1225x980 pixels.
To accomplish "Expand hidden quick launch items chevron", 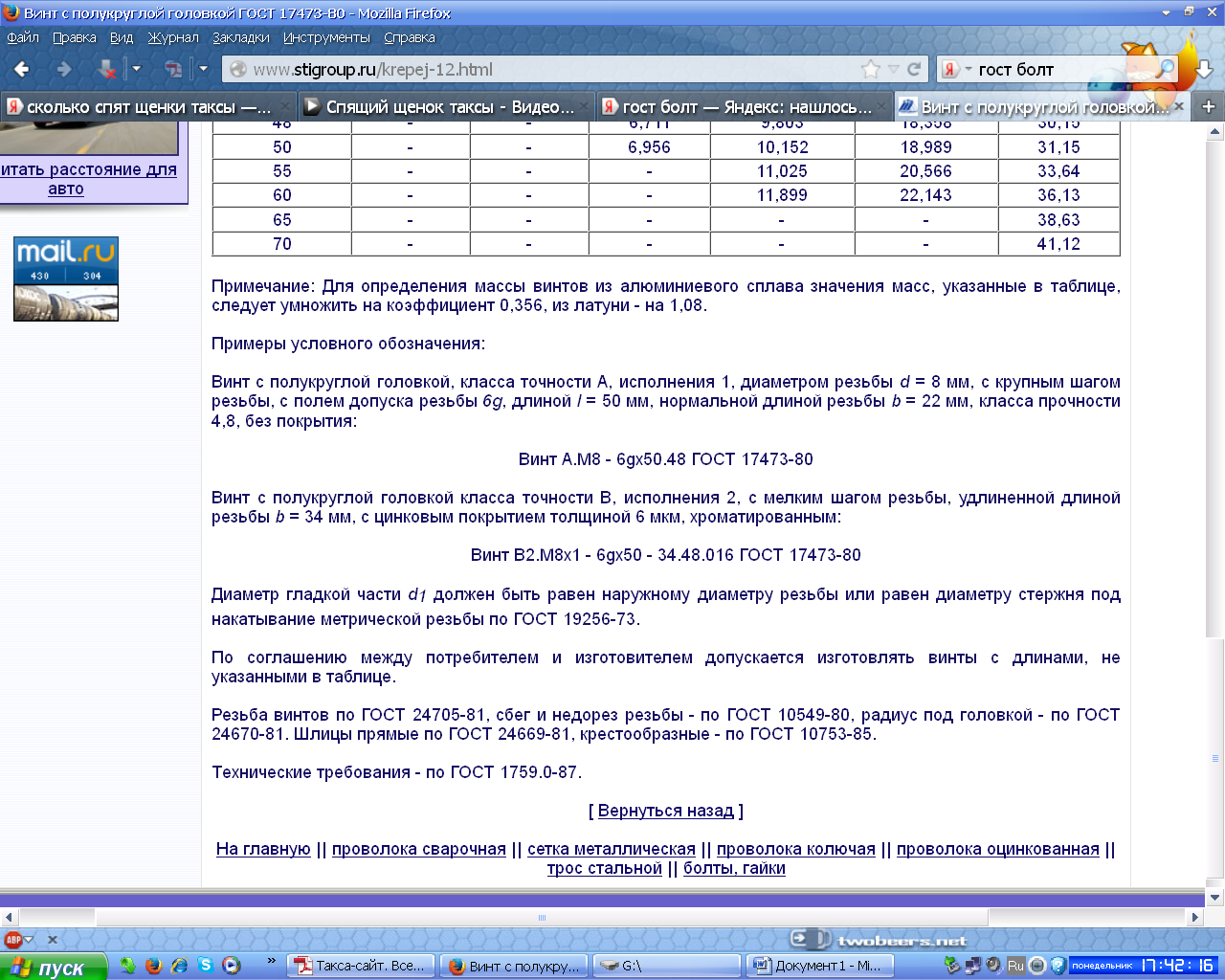I will point(272,961).
